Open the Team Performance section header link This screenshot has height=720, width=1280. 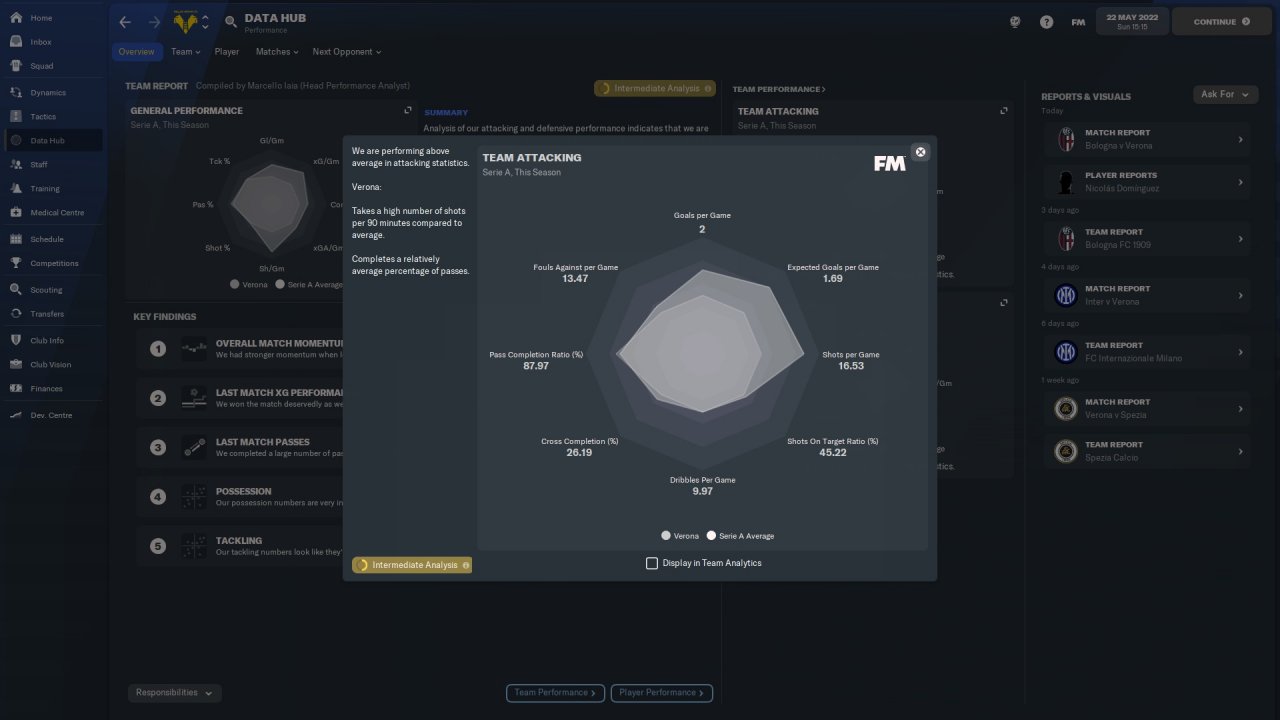pos(779,90)
